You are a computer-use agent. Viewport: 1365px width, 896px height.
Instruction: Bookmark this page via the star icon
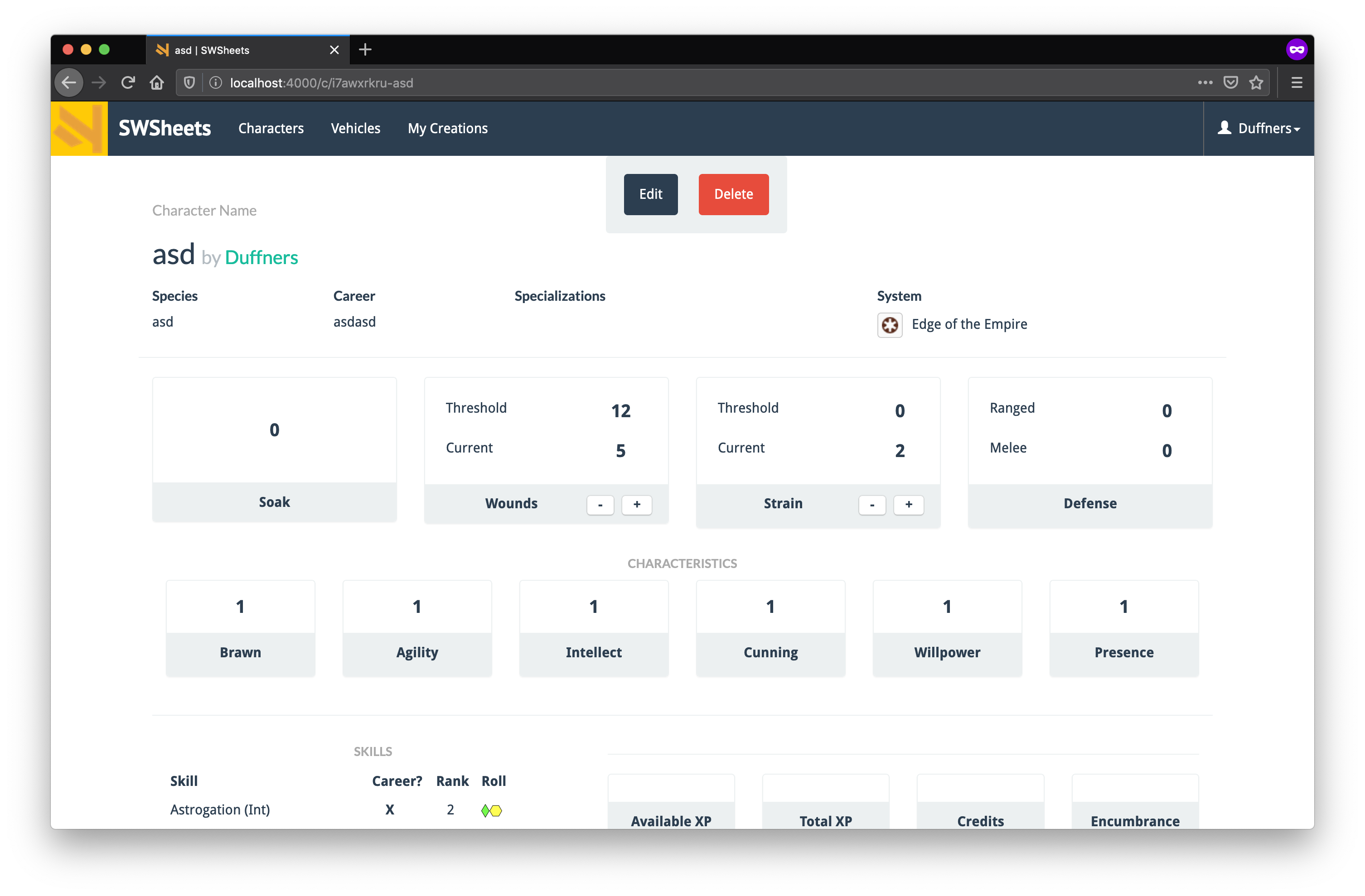click(x=1256, y=82)
